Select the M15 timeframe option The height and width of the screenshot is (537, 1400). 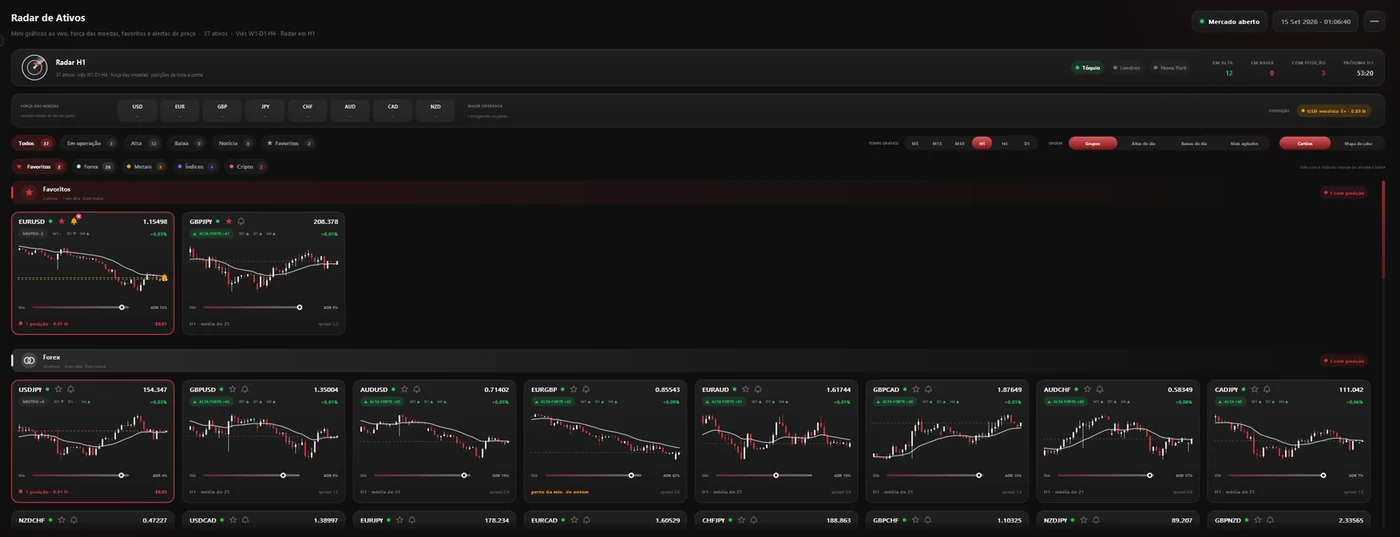pos(937,143)
